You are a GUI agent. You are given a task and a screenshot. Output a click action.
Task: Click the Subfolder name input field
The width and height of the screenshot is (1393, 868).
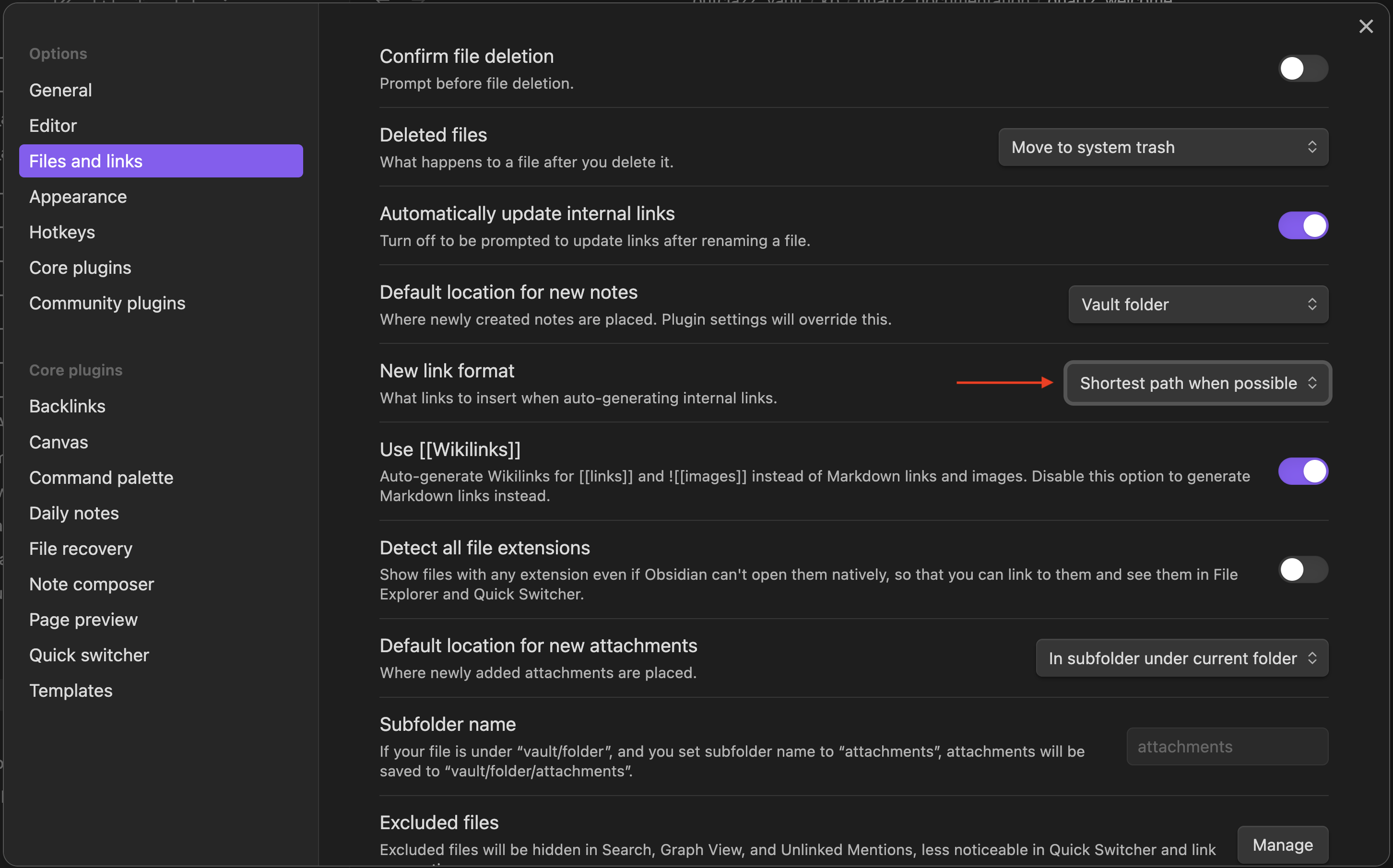[x=1227, y=746]
